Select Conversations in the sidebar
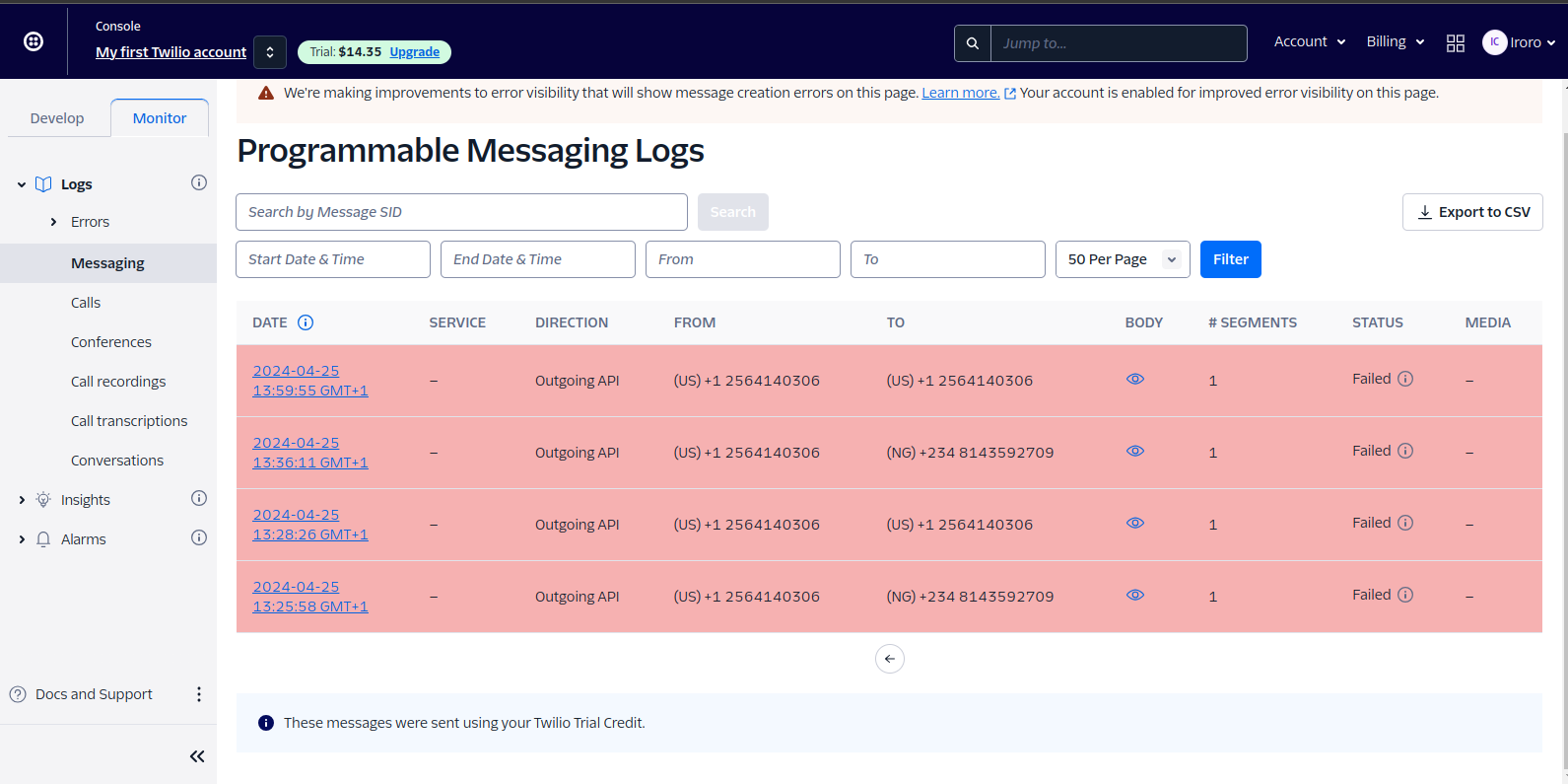Viewport: 1568px width, 784px height. [x=117, y=461]
